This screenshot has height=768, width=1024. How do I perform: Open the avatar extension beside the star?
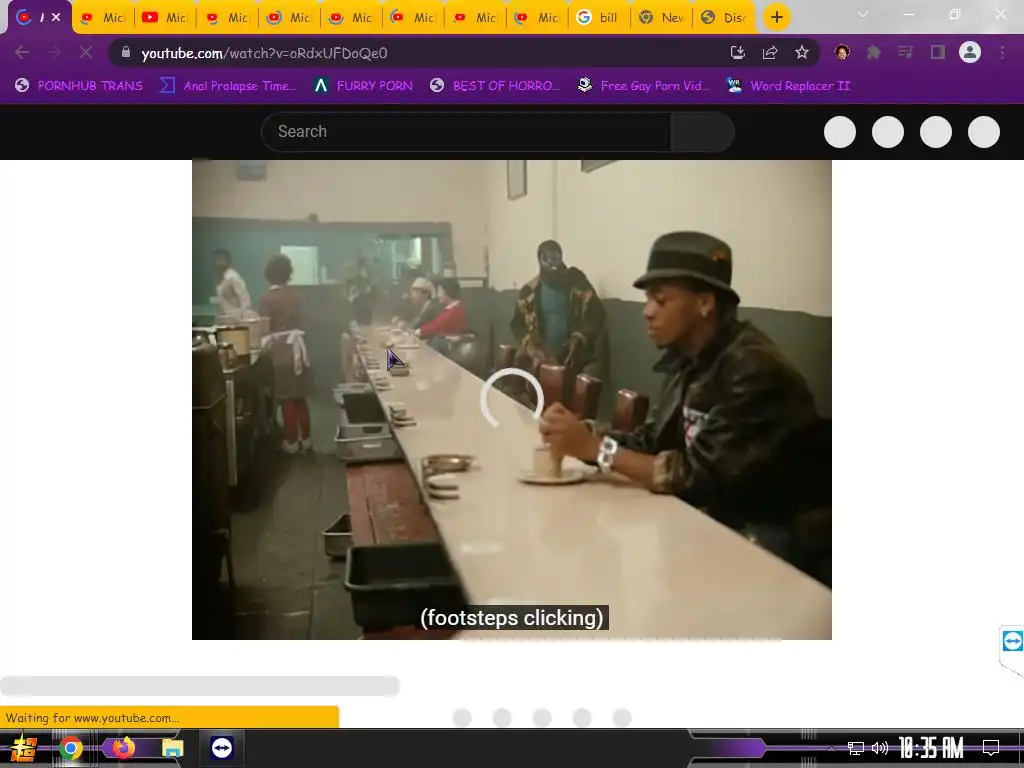pyautogui.click(x=842, y=52)
